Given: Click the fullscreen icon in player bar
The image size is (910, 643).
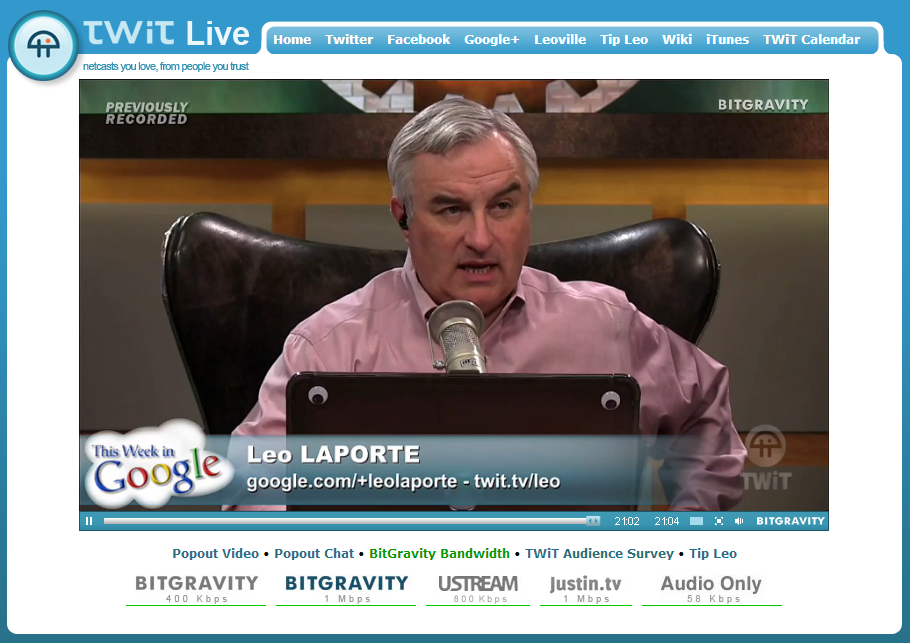Looking at the screenshot, I should pyautogui.click(x=719, y=521).
